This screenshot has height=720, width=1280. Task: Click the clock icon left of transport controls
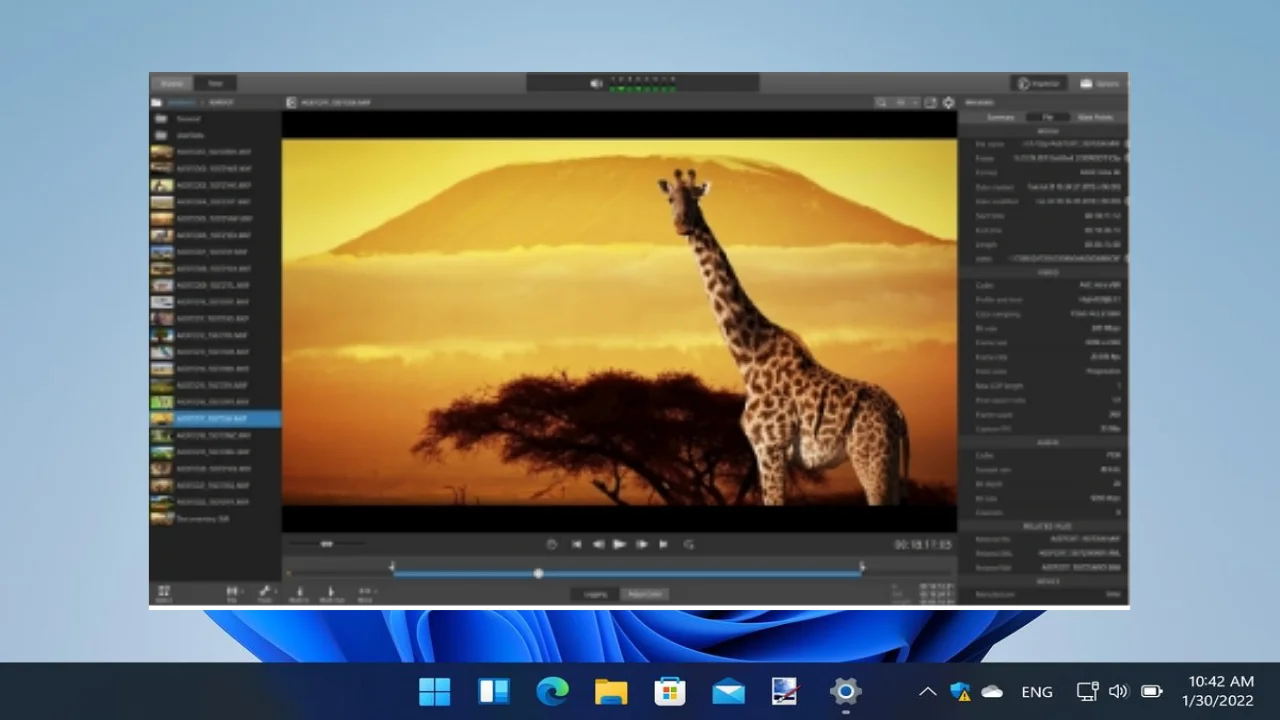(551, 544)
